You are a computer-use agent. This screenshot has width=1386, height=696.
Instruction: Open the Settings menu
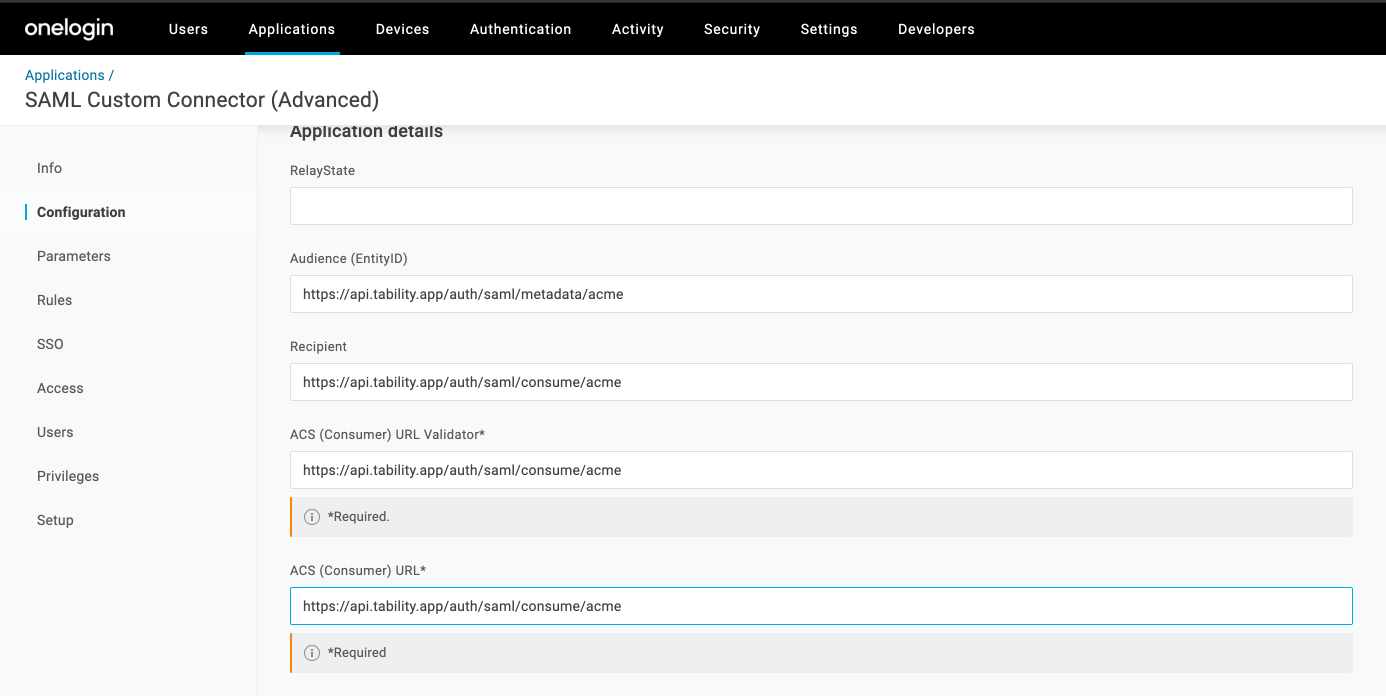829,29
